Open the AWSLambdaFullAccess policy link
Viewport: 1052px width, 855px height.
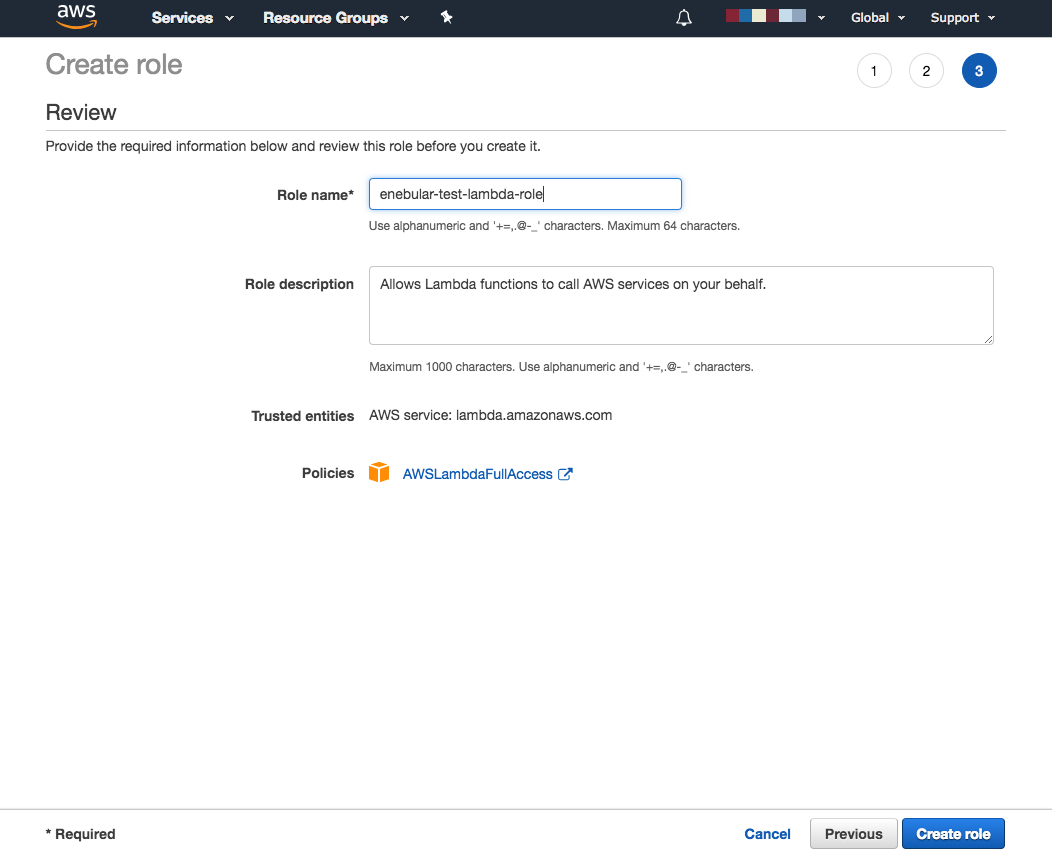tap(477, 474)
